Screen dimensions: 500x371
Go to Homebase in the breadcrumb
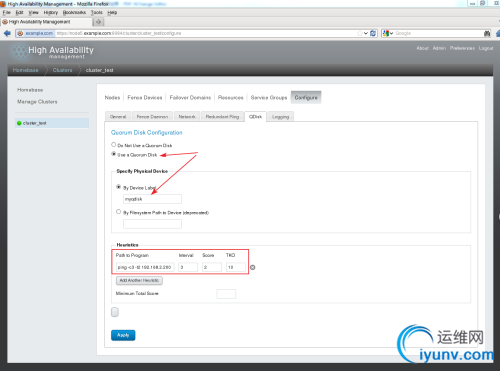[26, 70]
